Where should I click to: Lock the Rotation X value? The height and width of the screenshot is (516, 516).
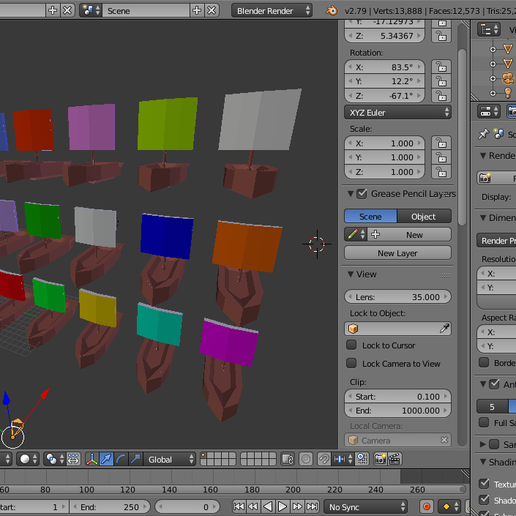point(441,67)
